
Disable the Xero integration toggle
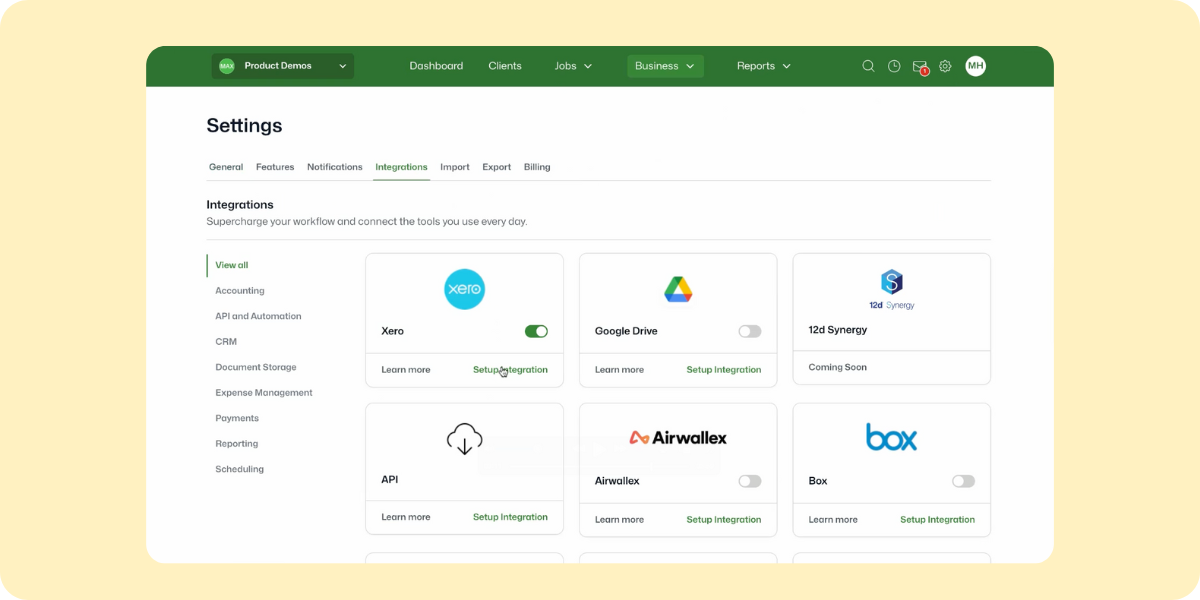(x=536, y=331)
